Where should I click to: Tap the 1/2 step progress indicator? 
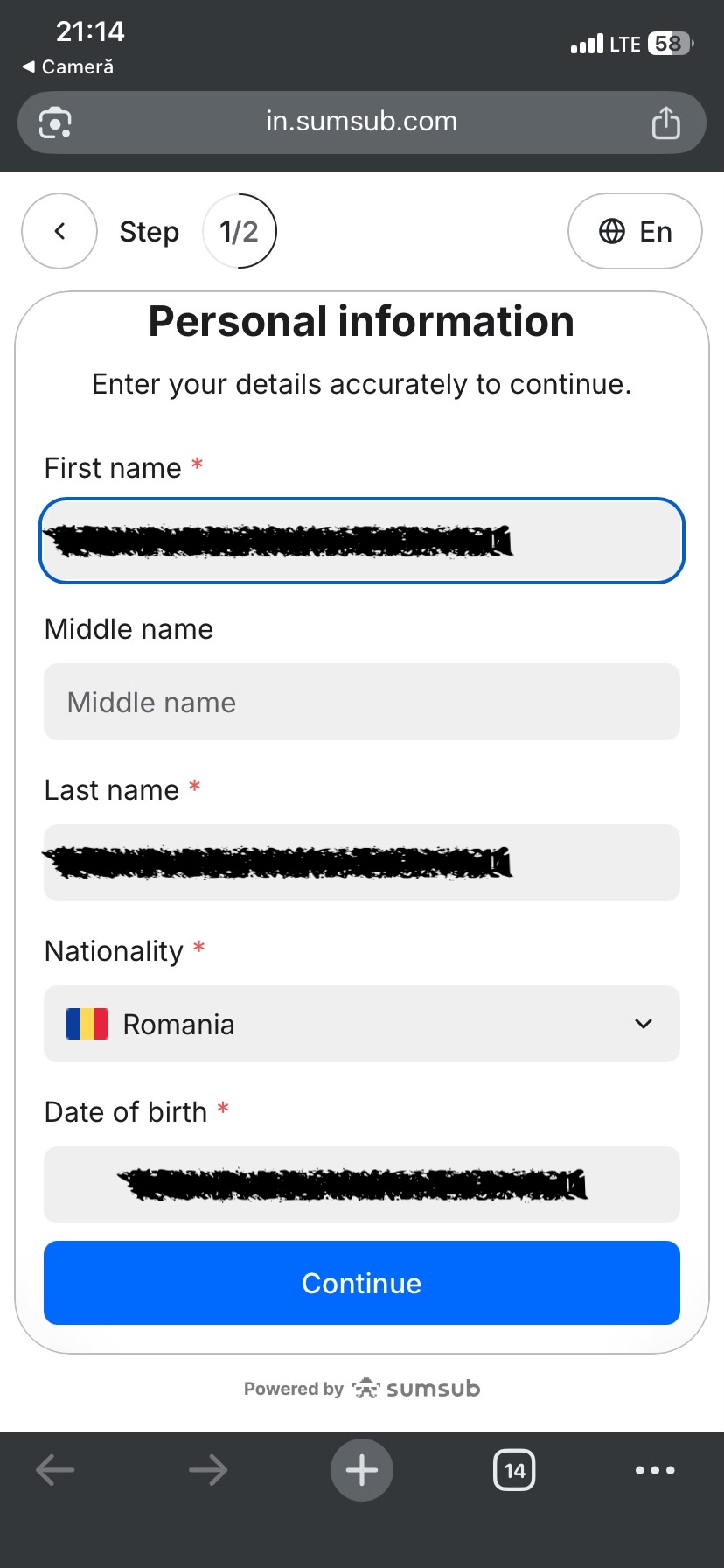240,231
